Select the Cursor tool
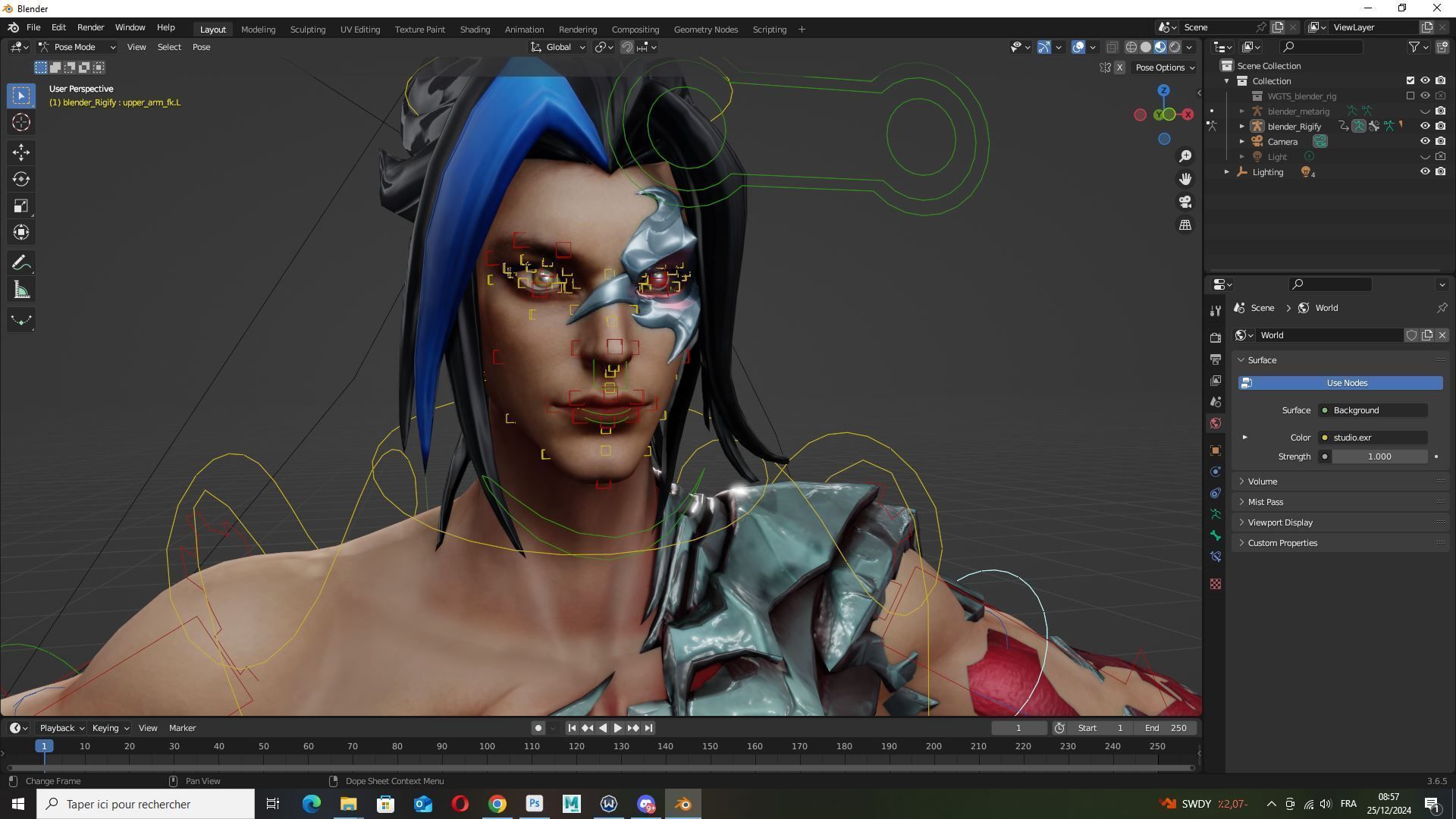This screenshot has height=819, width=1456. tap(21, 122)
